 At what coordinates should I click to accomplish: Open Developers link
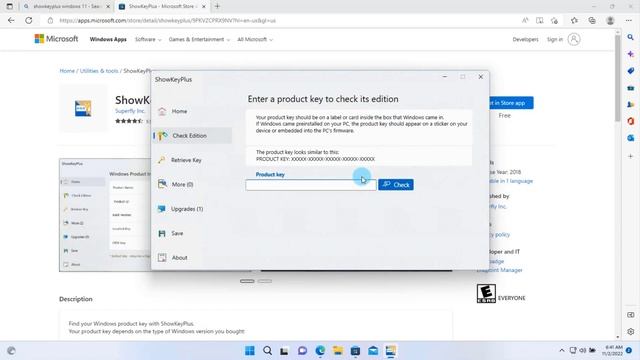tap(525, 40)
